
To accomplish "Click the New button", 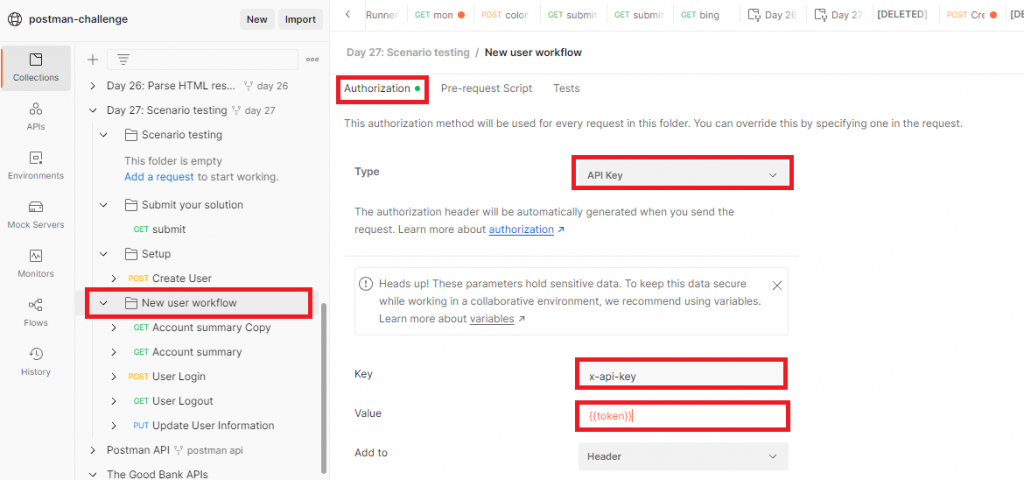I will click(257, 19).
